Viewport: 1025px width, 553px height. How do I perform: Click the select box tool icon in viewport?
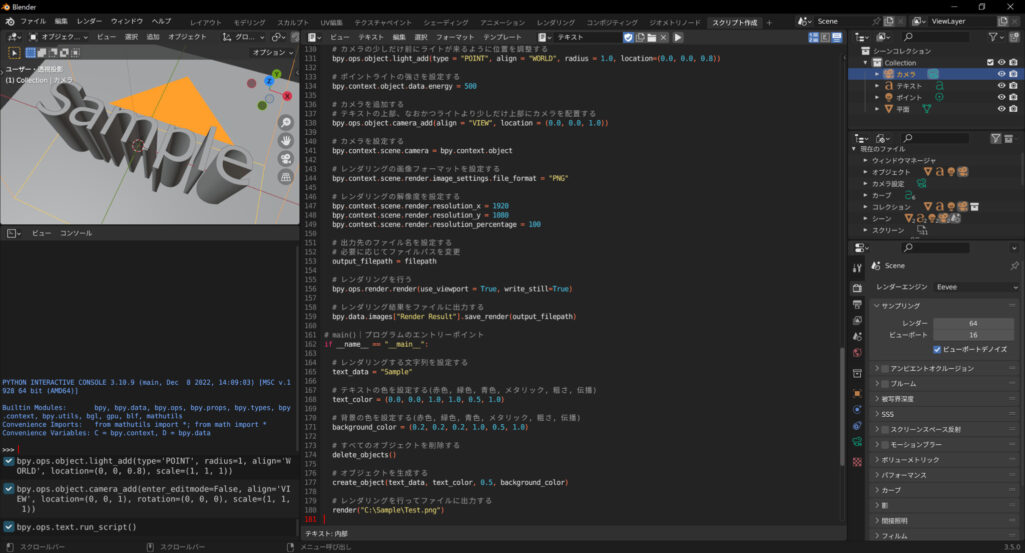pos(14,52)
